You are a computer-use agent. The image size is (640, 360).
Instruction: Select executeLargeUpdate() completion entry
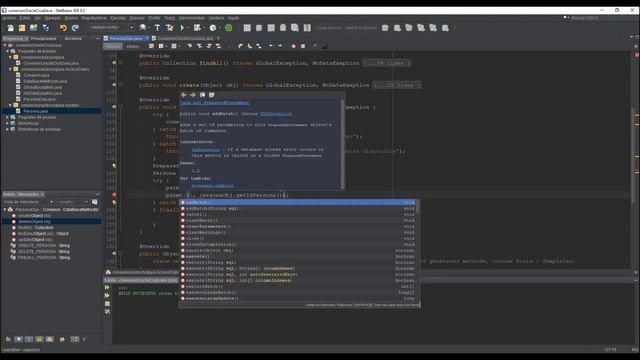click(298, 298)
